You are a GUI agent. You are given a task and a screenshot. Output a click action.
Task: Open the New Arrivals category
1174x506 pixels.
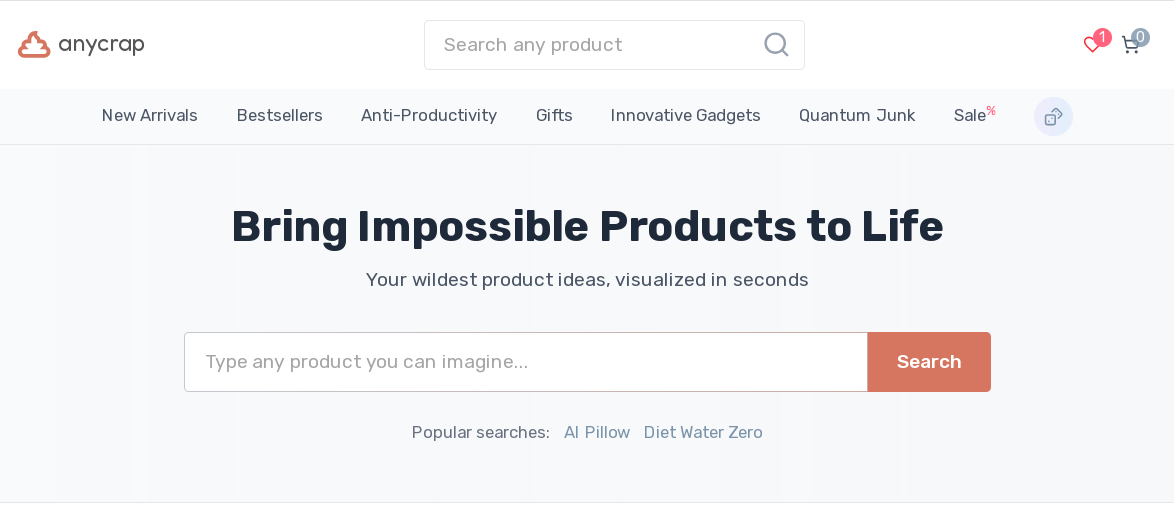(x=150, y=116)
